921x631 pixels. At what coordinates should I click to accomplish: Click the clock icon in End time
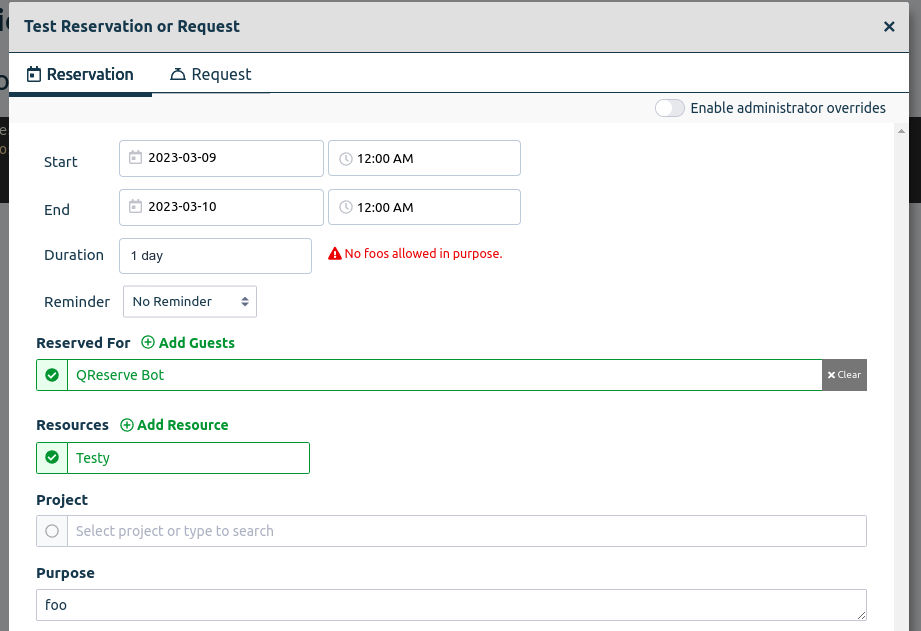click(x=346, y=207)
